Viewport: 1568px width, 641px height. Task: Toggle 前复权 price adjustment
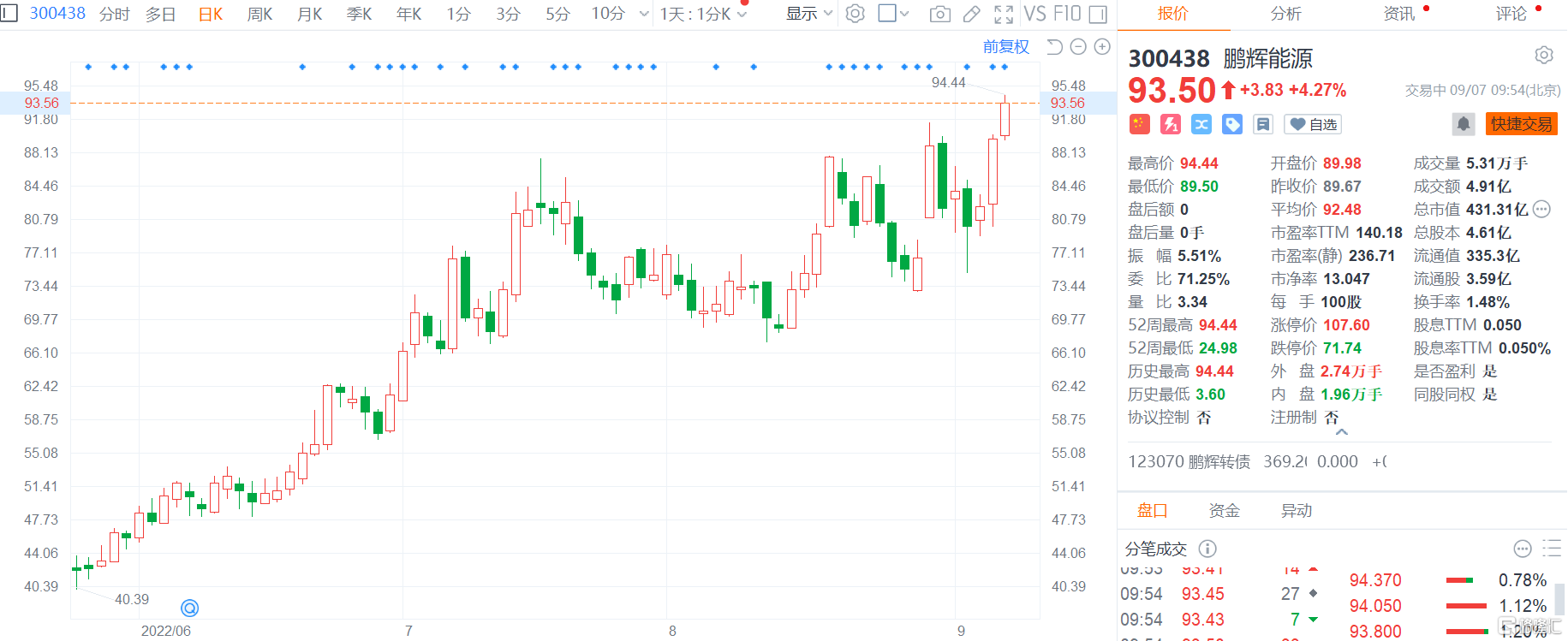pyautogui.click(x=1006, y=47)
